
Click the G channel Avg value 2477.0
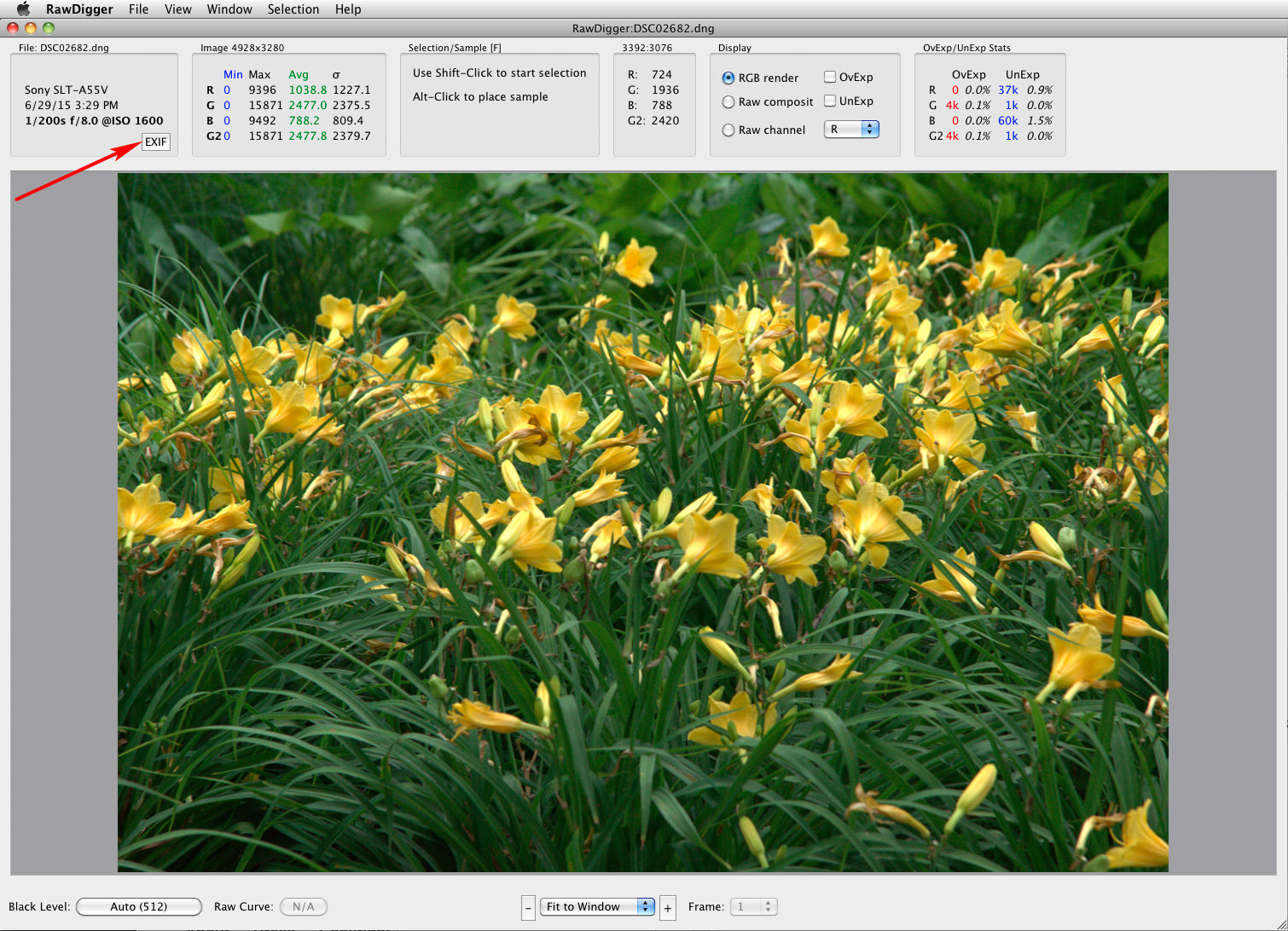point(308,105)
